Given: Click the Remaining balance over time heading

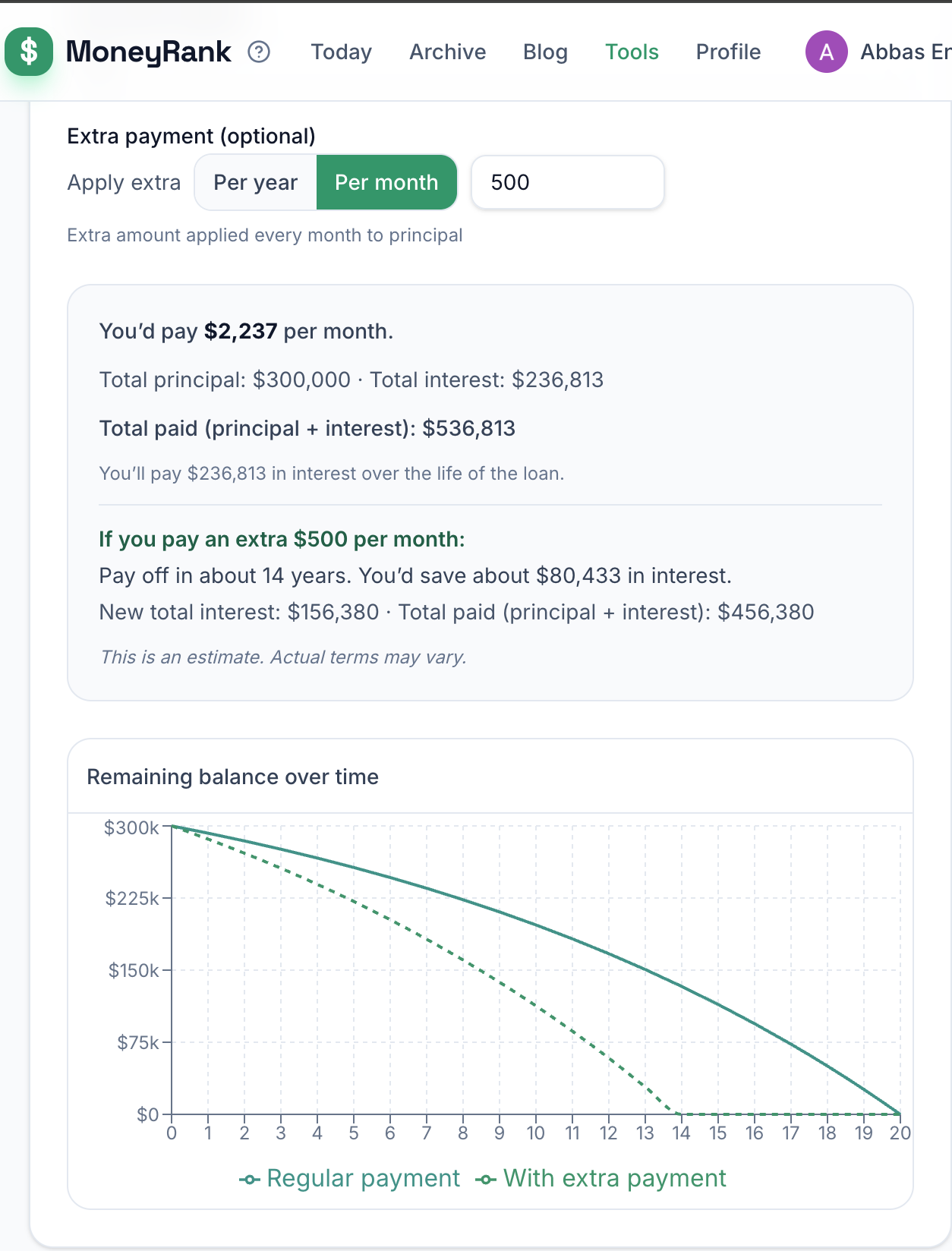Looking at the screenshot, I should pos(232,777).
